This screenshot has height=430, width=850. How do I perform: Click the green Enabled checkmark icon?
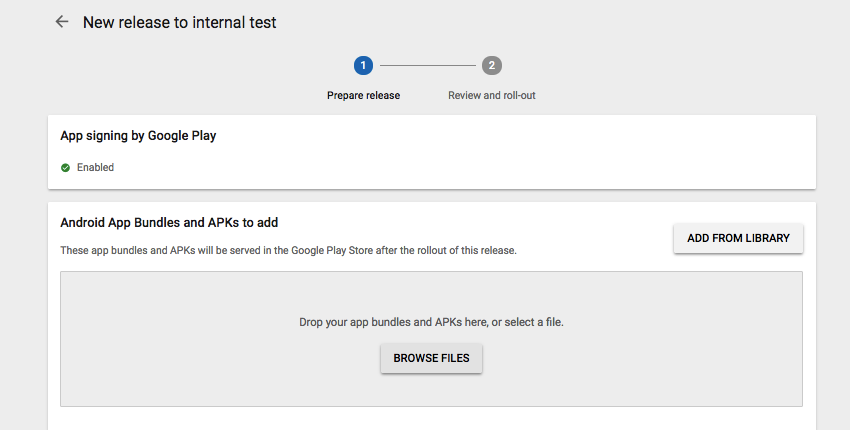click(65, 168)
